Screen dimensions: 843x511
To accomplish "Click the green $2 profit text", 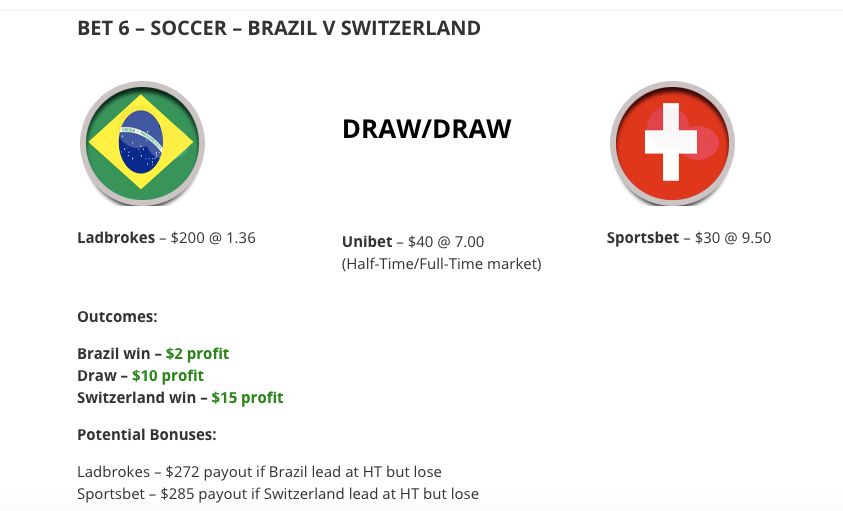I will [x=197, y=353].
